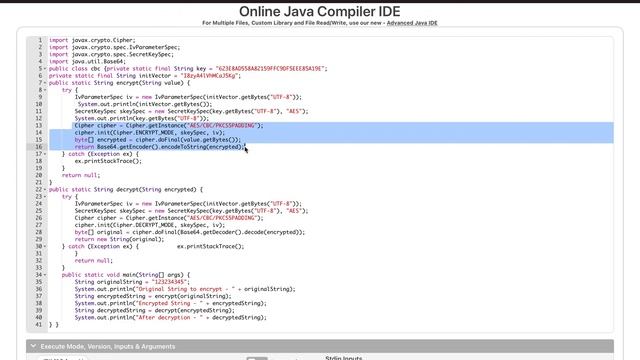Image resolution: width=640 pixels, height=360 pixels.
Task: Click the key string value on line 5
Action: [270, 69]
